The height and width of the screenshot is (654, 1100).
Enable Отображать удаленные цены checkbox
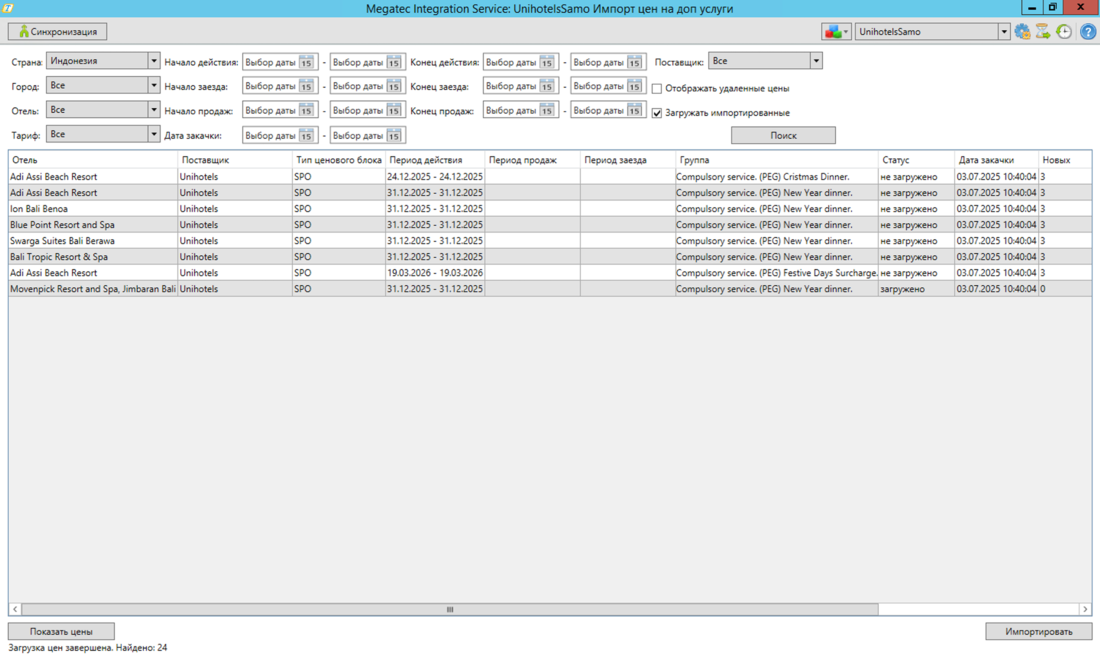(657, 89)
